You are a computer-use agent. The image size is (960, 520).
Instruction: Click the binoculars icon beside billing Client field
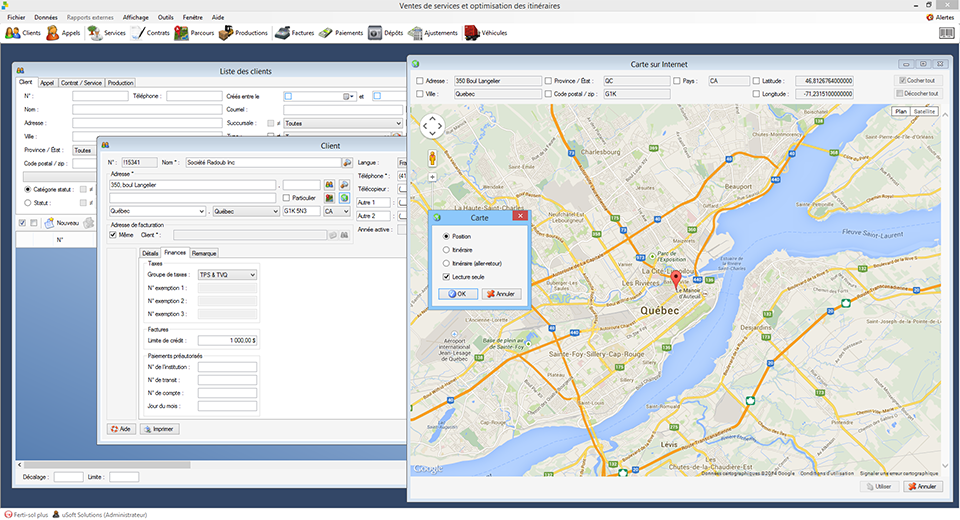(345, 235)
